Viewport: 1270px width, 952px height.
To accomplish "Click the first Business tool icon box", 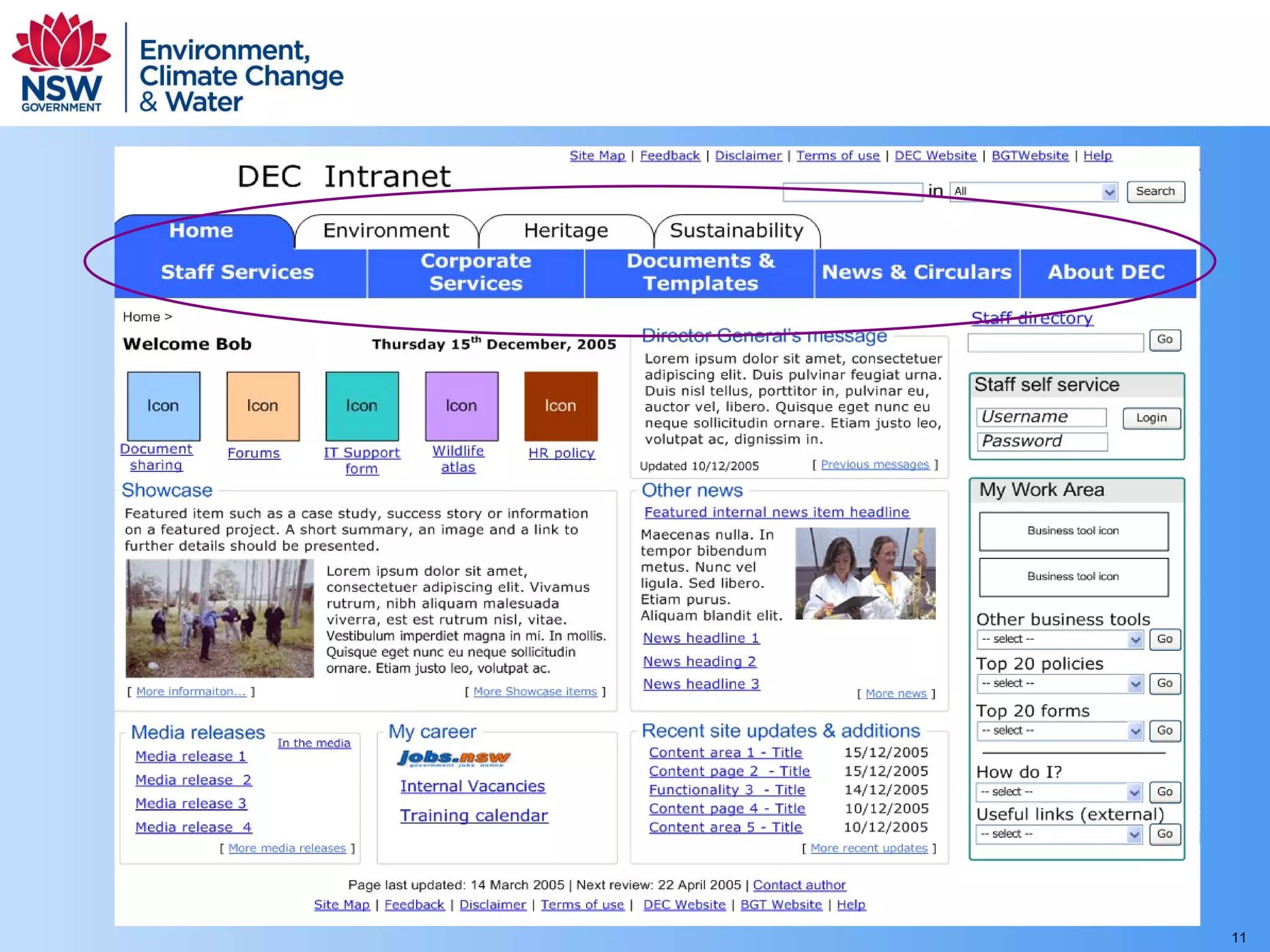I will coord(1073,531).
